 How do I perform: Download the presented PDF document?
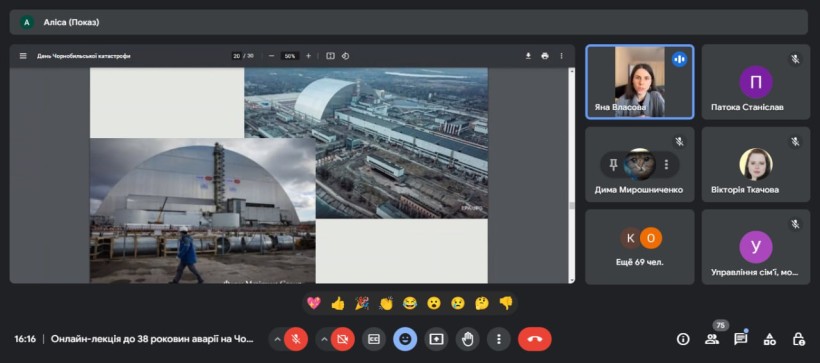coord(528,56)
